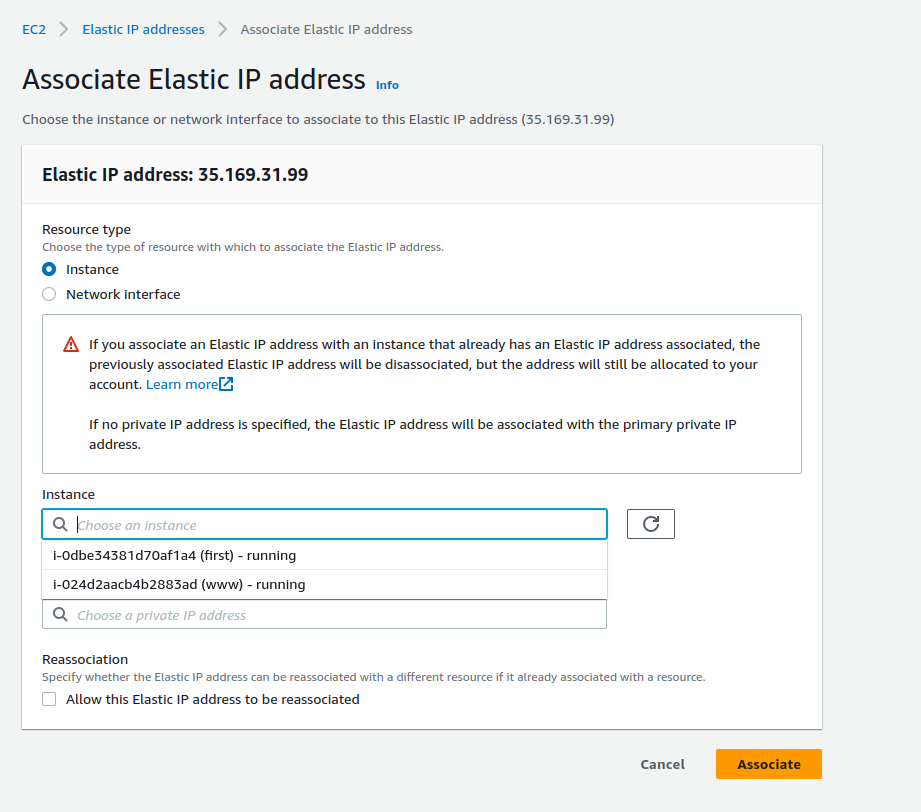
Task: Click the search magnifier in the instance field
Action: 60,523
